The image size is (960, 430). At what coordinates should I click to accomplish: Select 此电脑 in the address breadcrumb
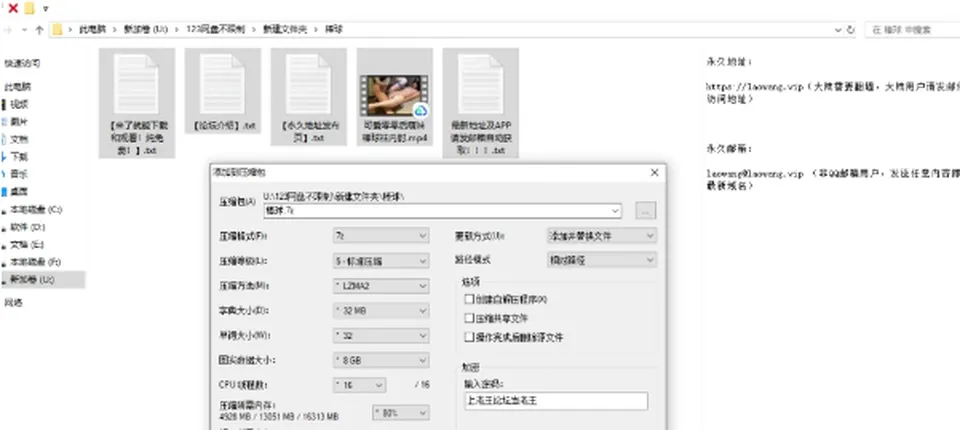tap(92, 29)
